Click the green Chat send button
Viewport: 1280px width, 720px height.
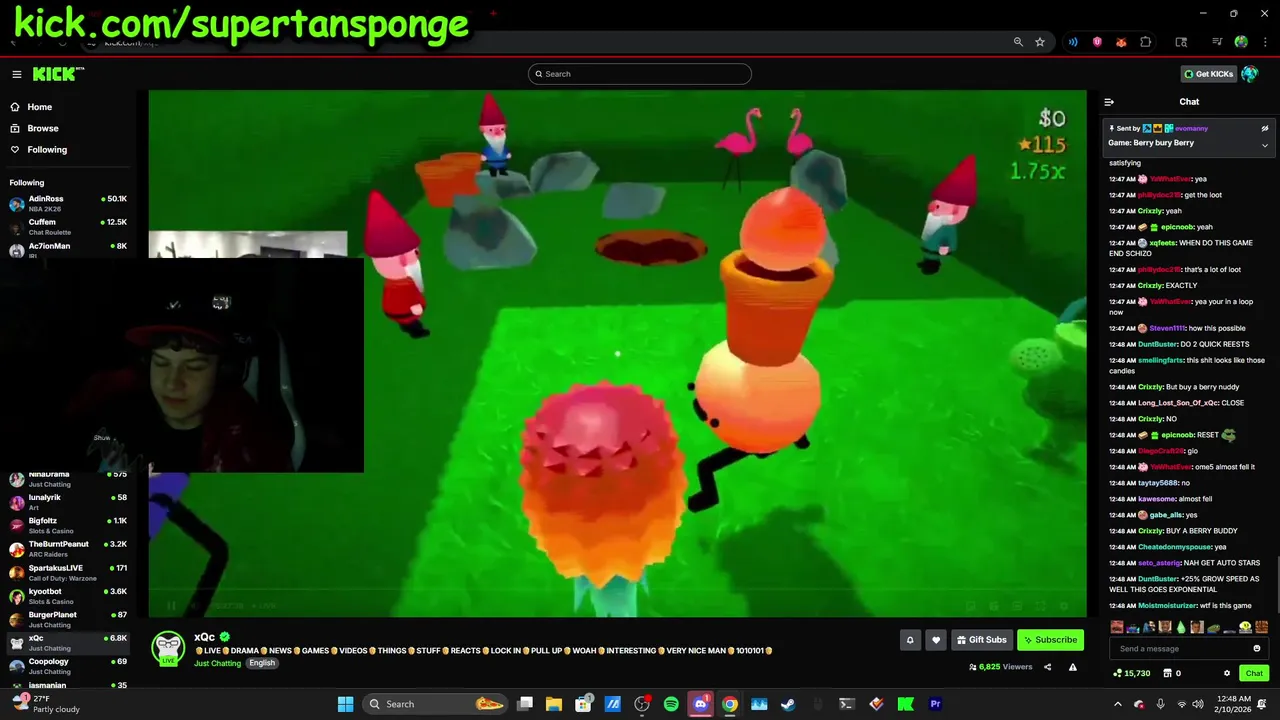click(1254, 673)
